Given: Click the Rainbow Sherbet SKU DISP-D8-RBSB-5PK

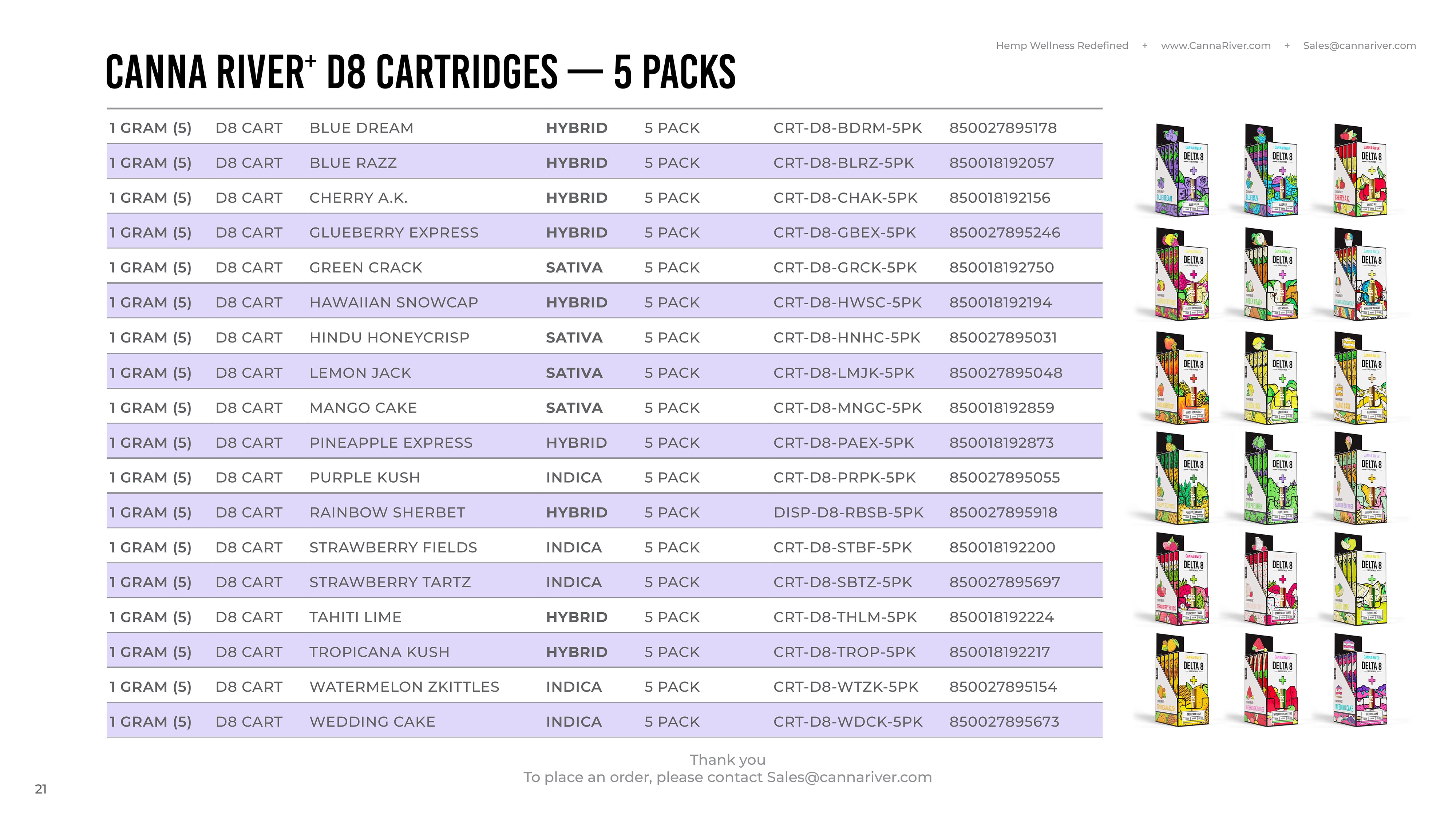Looking at the screenshot, I should tap(848, 513).
